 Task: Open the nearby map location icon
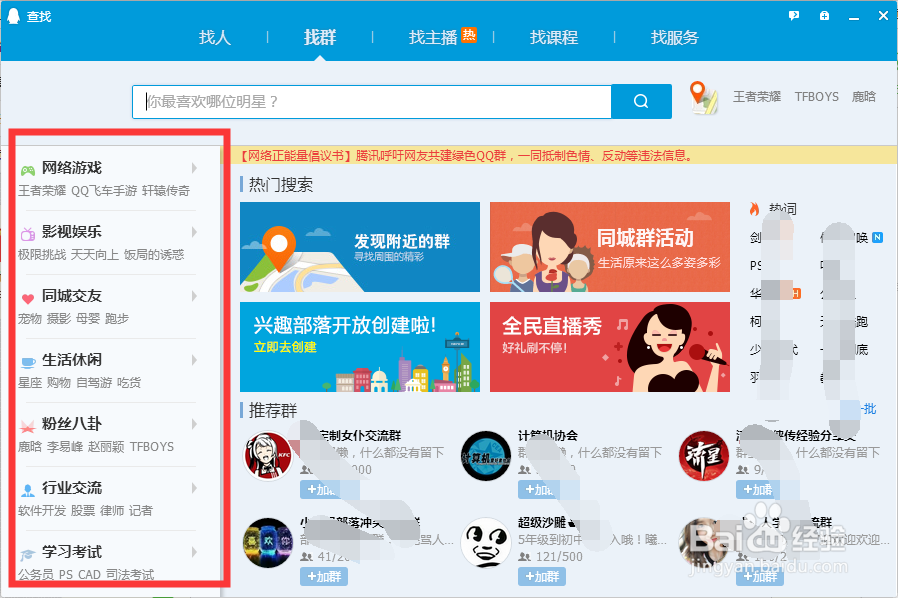(703, 97)
